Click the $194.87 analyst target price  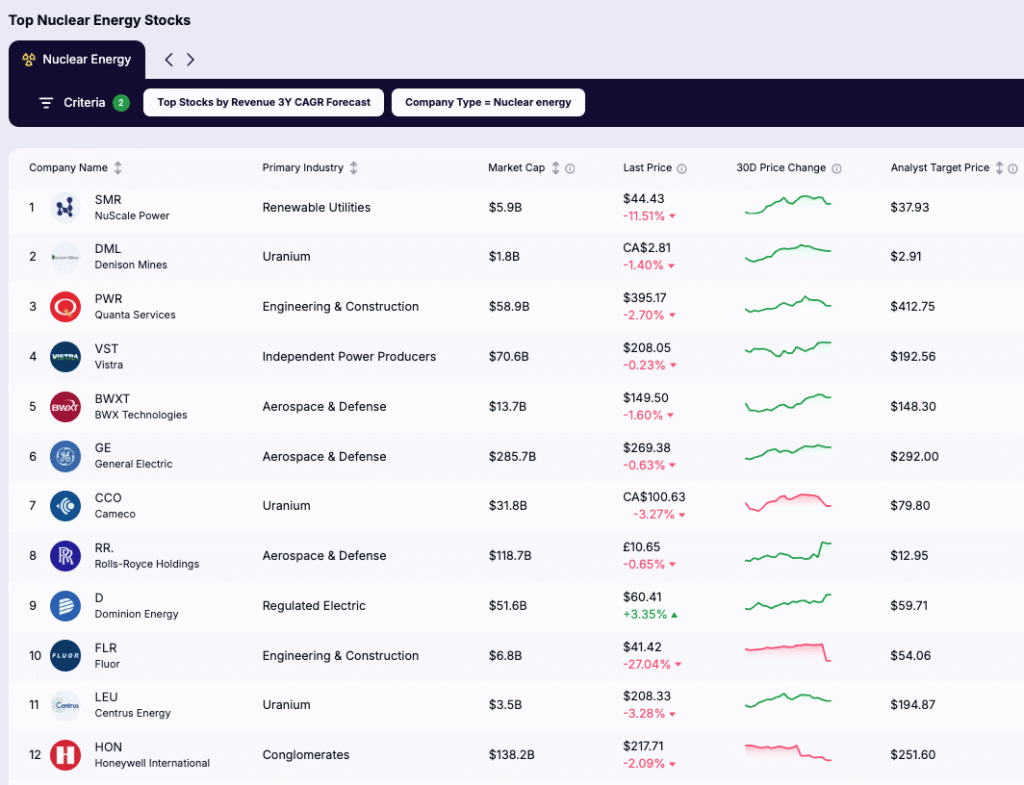pyautogui.click(x=913, y=705)
